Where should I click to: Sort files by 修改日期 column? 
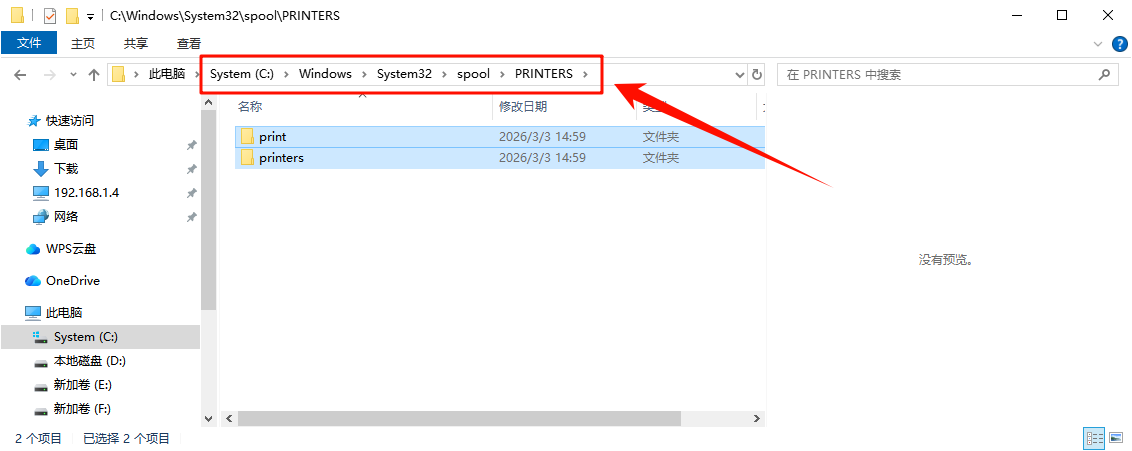click(523, 106)
